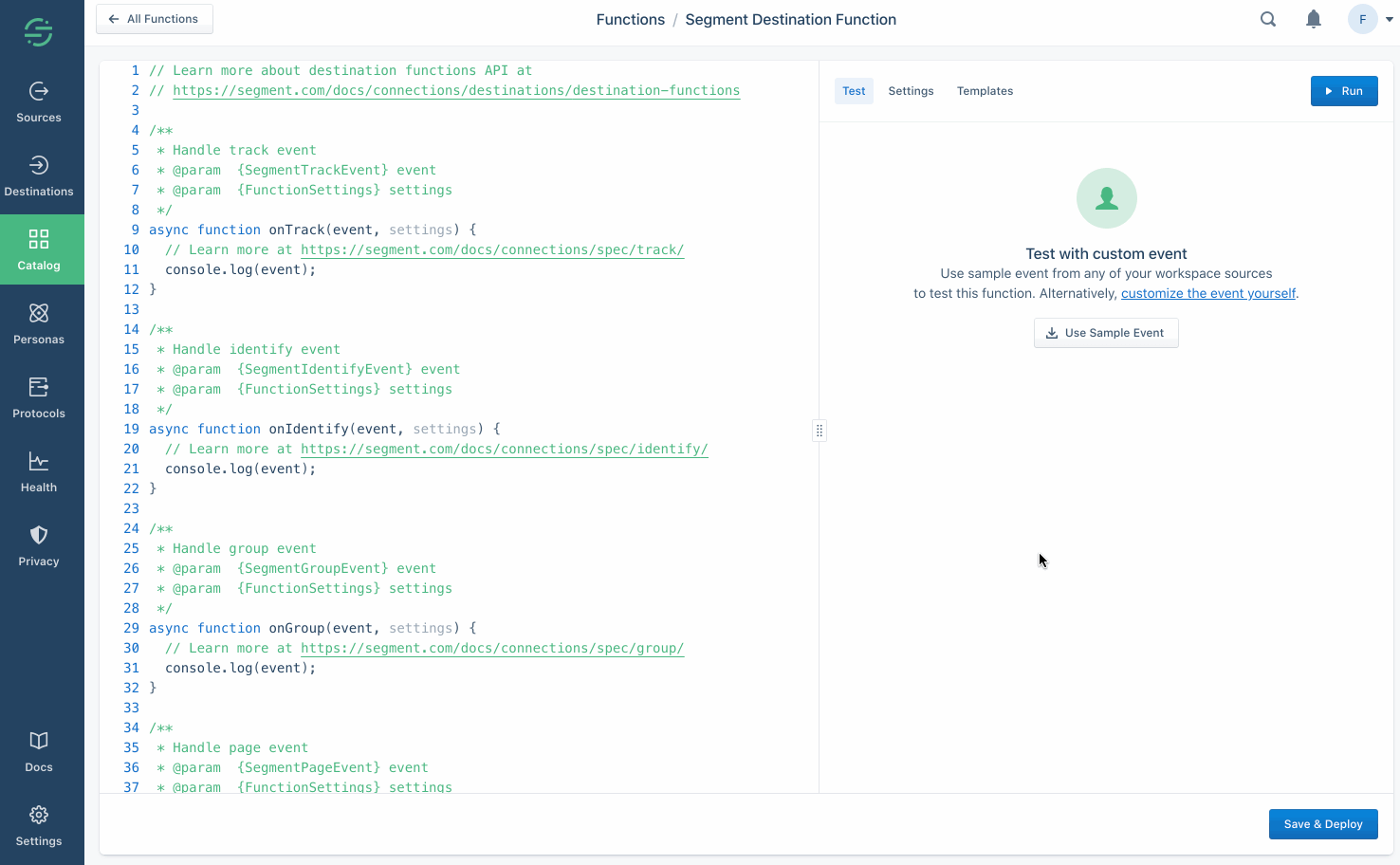Switch to the Settings tab beside Test

911,91
